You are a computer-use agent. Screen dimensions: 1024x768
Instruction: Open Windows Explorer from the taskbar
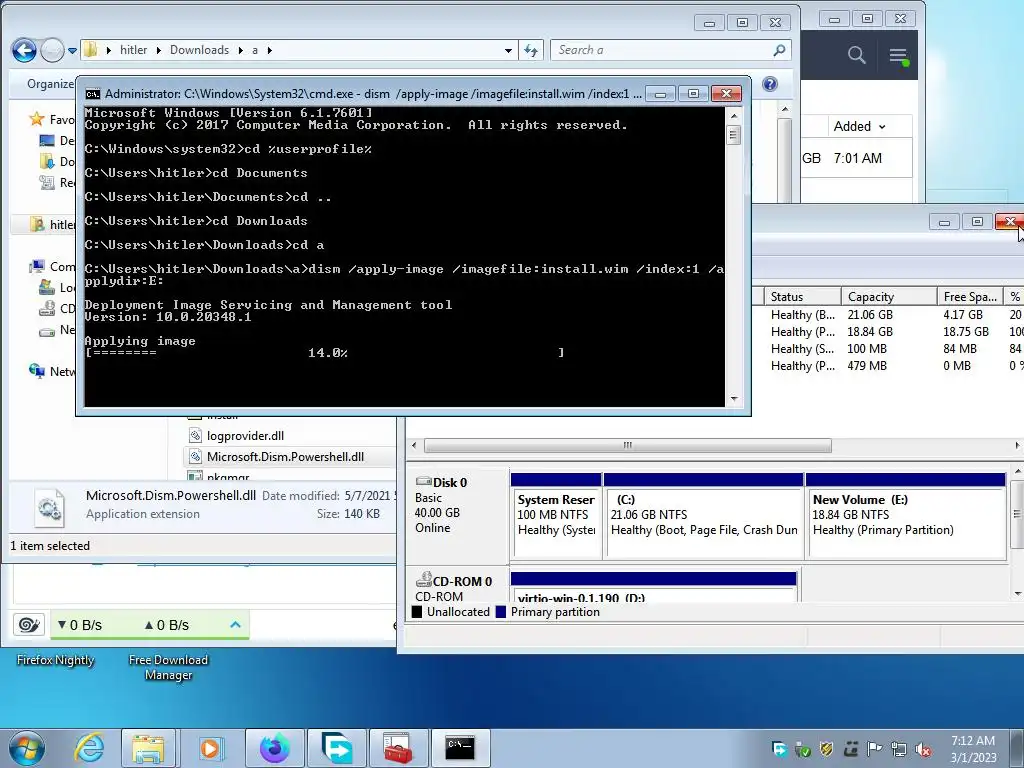(x=148, y=748)
